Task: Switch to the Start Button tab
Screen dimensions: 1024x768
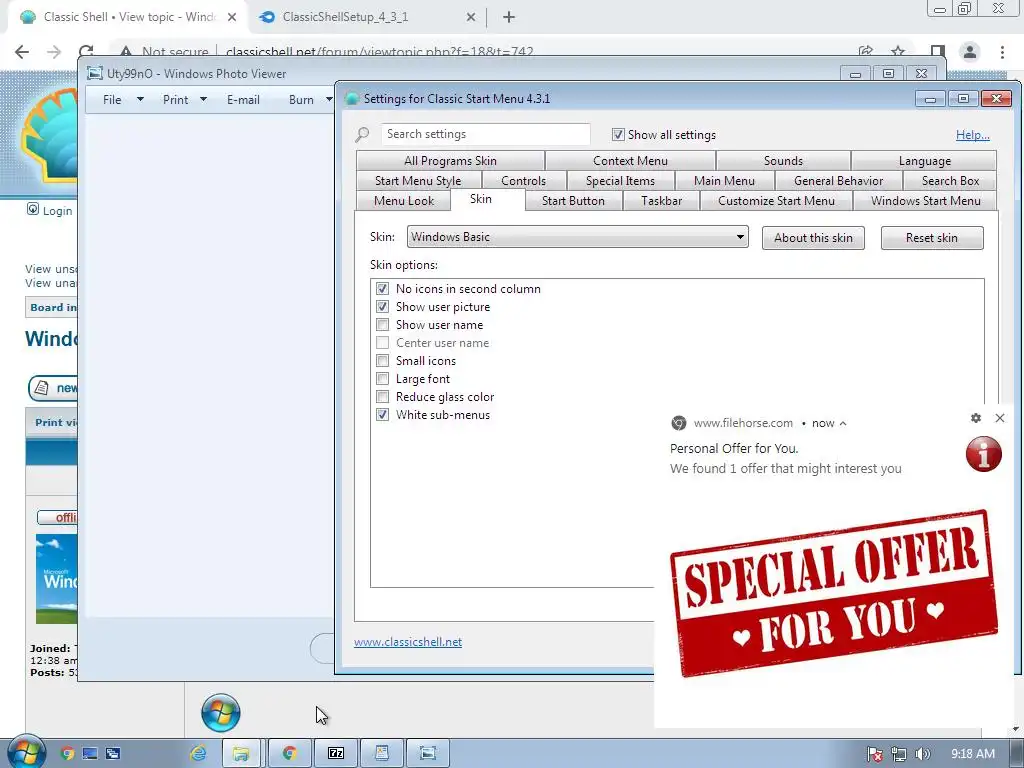Action: point(573,200)
